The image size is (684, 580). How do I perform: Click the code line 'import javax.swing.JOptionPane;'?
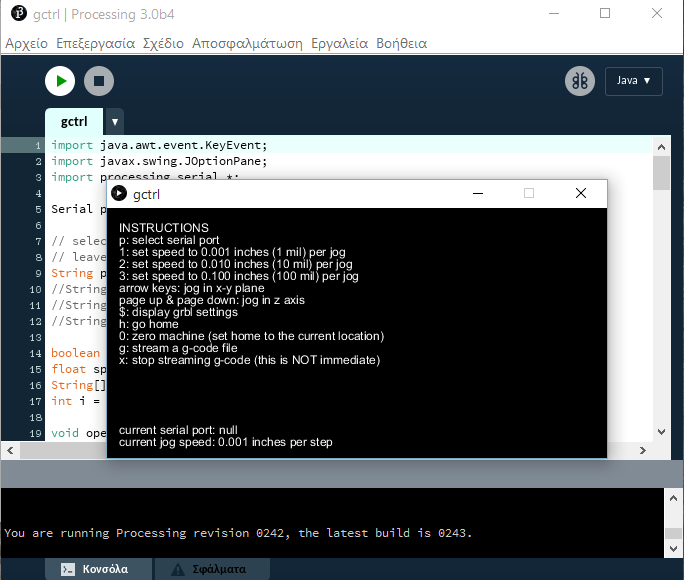(159, 161)
